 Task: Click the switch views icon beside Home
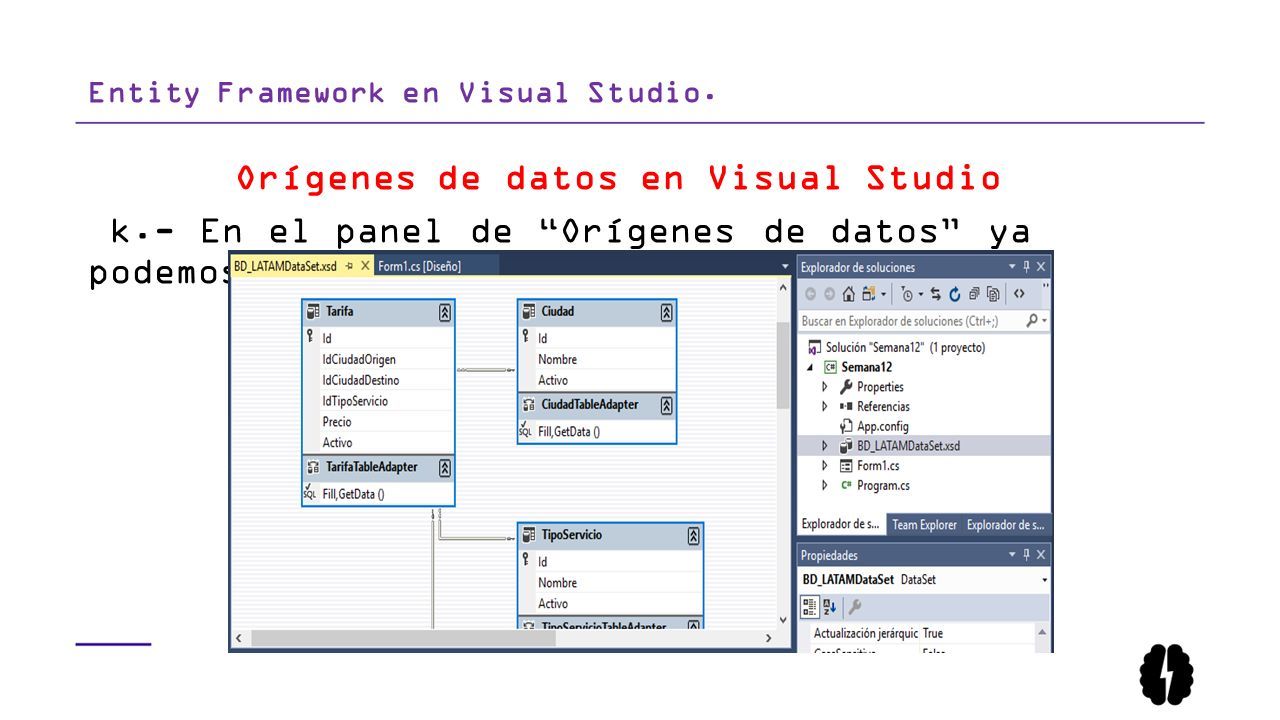pos(869,294)
